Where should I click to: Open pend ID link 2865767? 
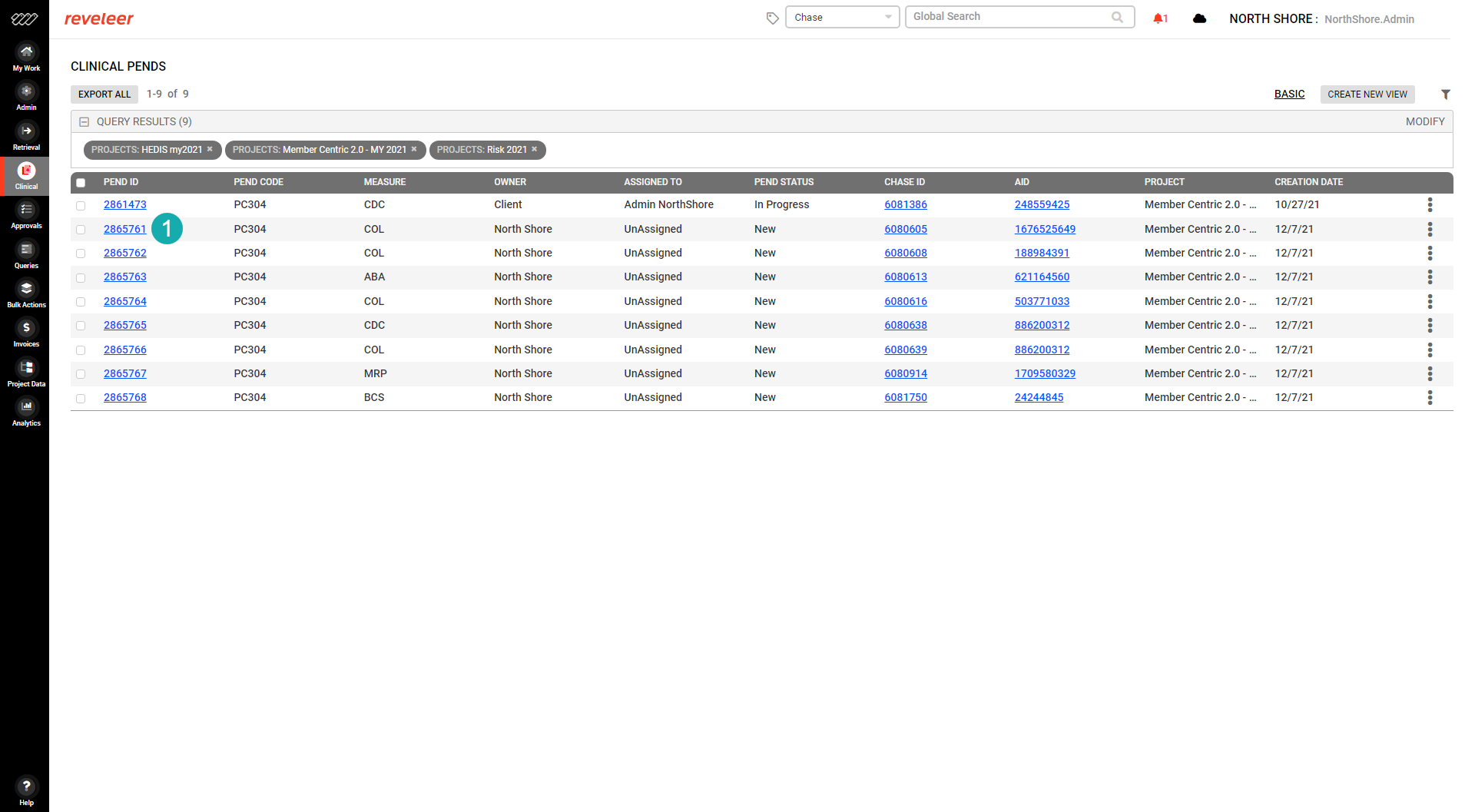[x=125, y=373]
